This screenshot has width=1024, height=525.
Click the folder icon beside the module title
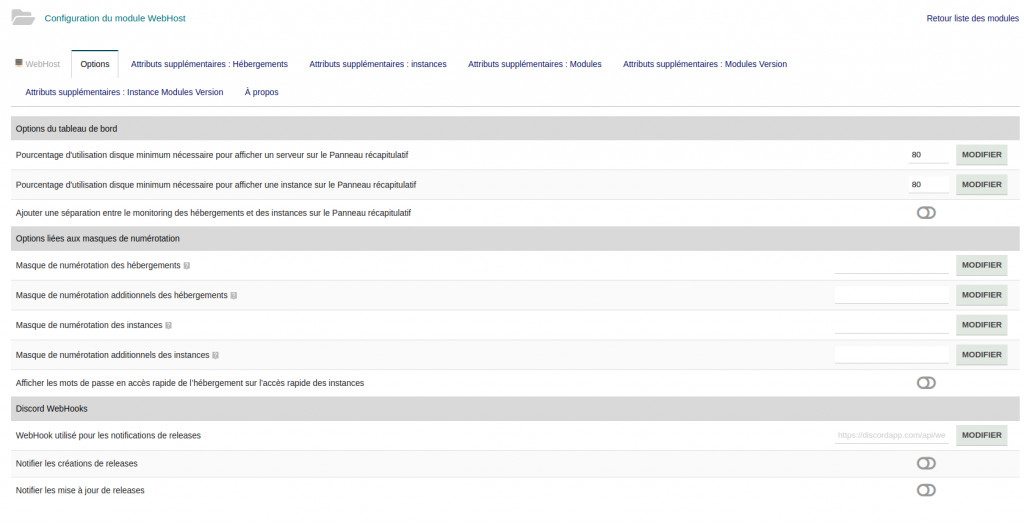pos(23,18)
